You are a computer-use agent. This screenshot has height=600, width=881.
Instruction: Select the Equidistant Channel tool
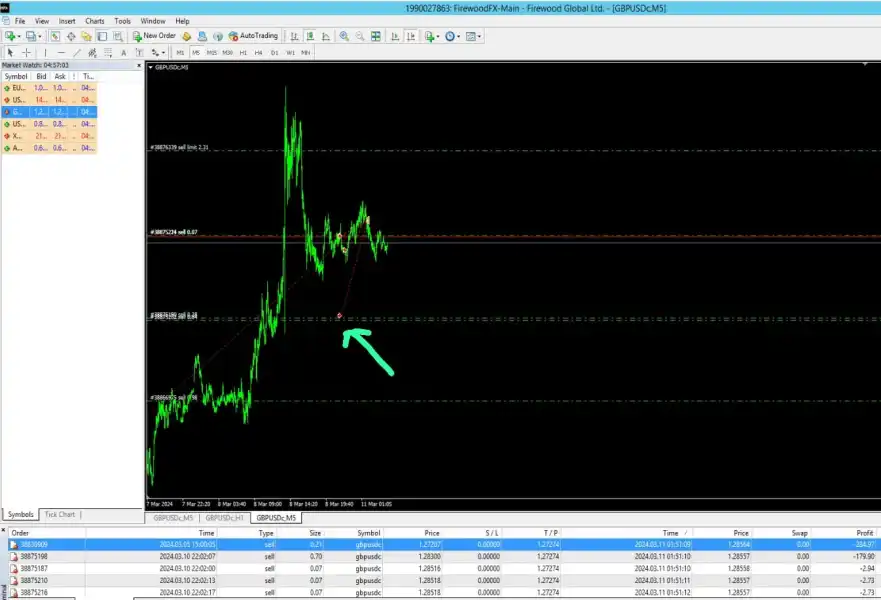(92, 52)
